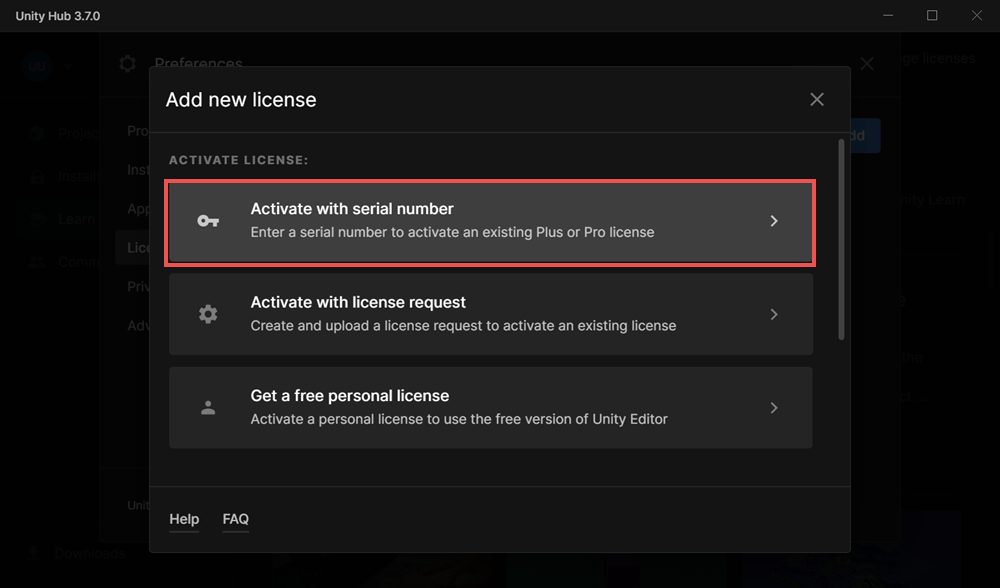Open Preferences via the gear icon
Screen dimensions: 1000x588
pyautogui.click(x=127, y=63)
